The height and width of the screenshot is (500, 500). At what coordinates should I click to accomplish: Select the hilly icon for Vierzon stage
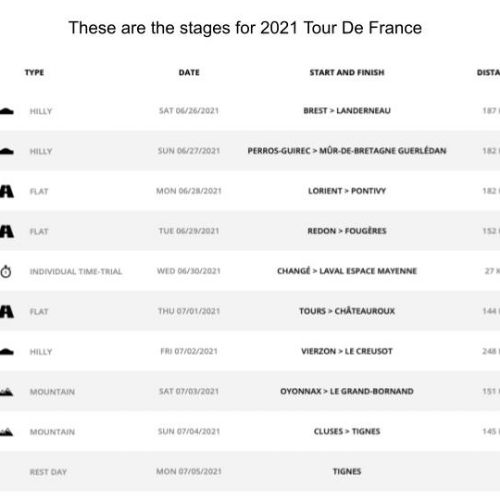[7, 352]
